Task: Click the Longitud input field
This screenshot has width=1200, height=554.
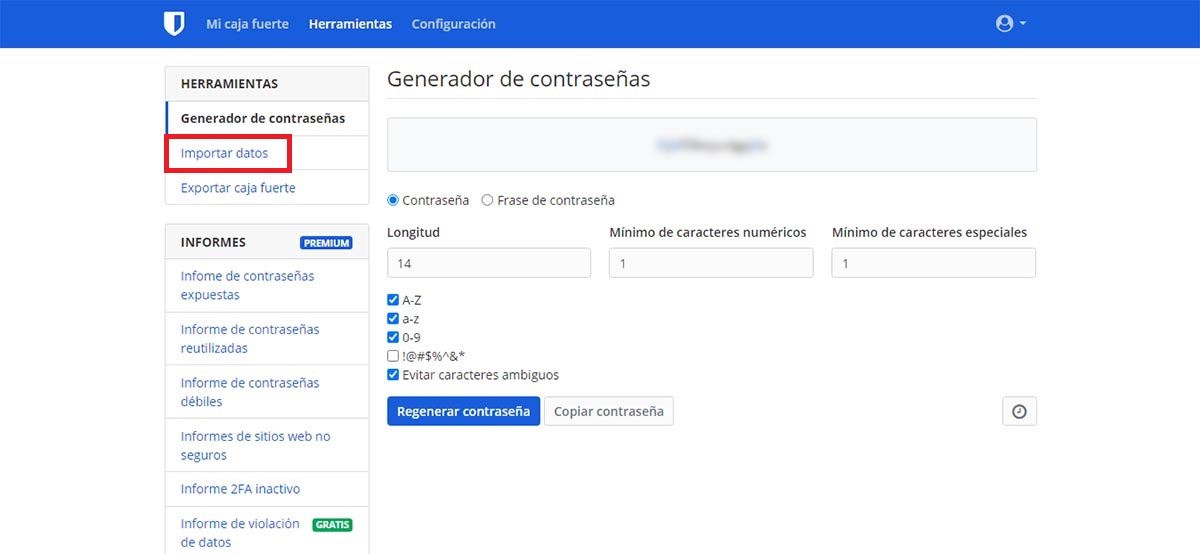Action: pyautogui.click(x=488, y=263)
